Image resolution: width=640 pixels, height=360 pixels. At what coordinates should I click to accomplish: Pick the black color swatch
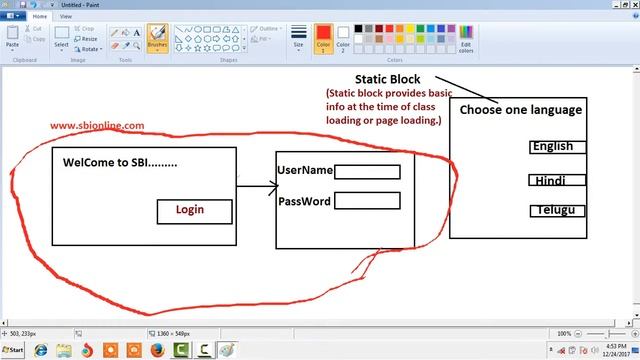pos(358,28)
